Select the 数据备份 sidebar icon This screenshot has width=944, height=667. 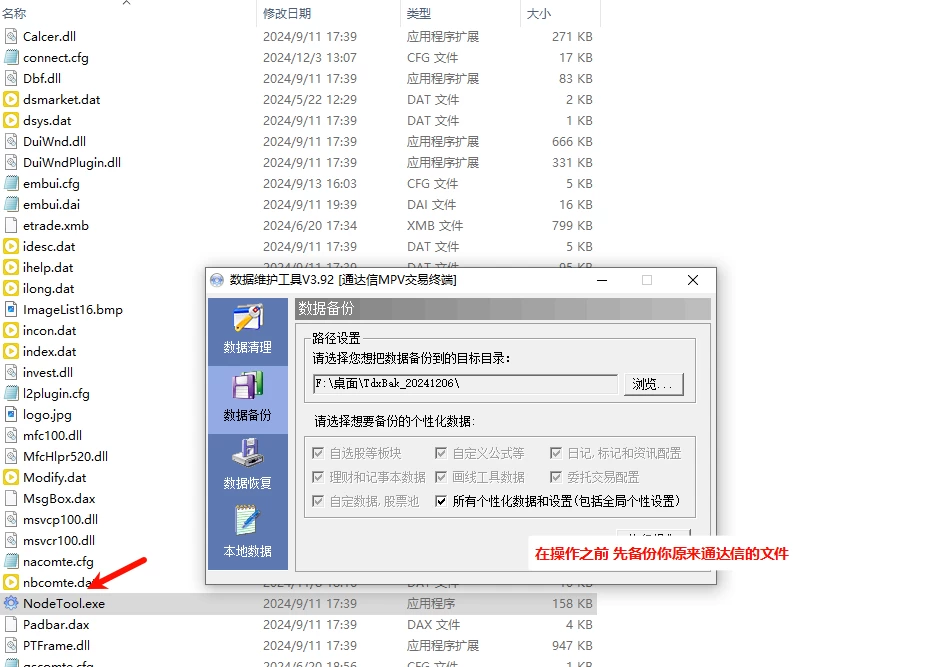(247, 386)
